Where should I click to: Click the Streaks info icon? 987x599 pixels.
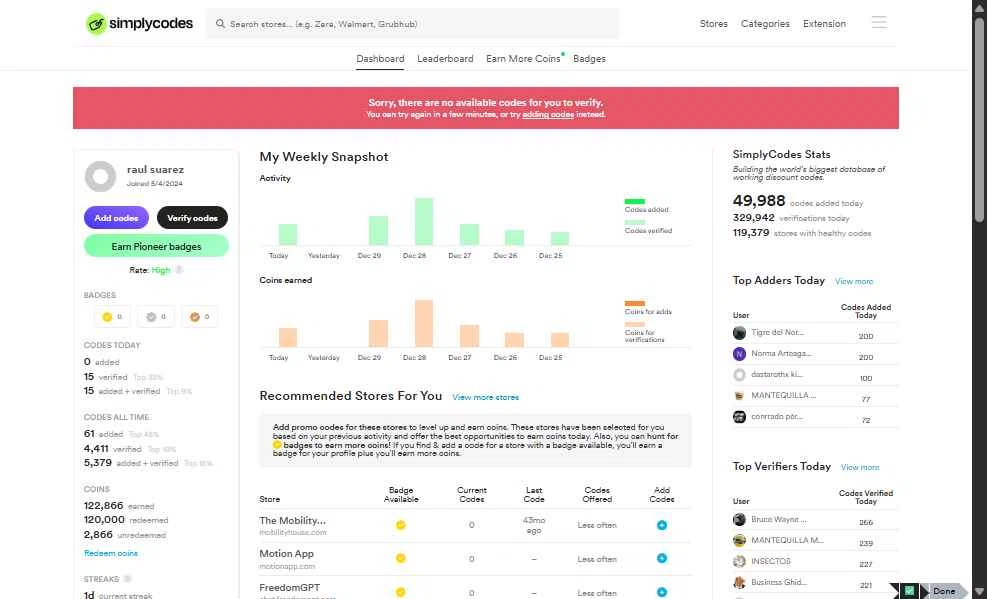click(x=127, y=579)
